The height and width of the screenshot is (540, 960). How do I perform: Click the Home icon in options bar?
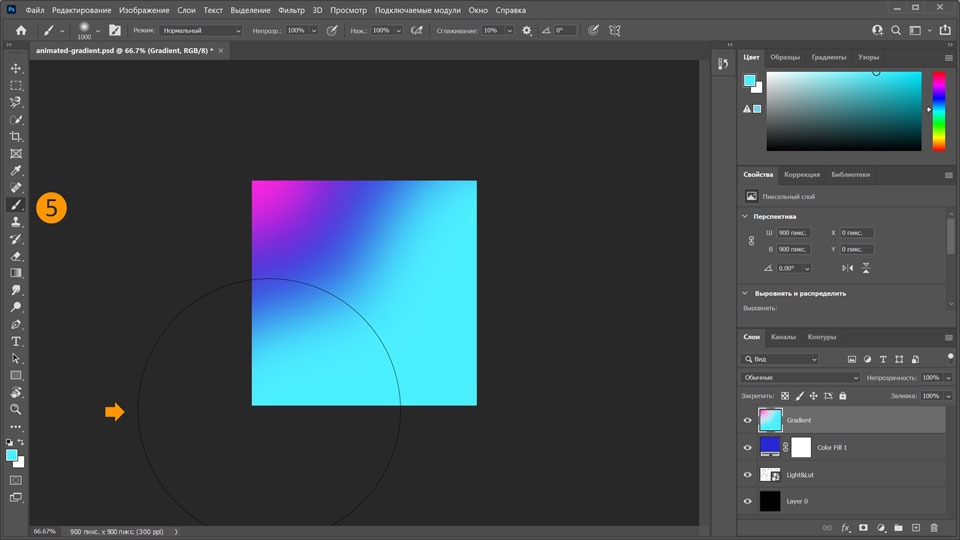click(x=21, y=31)
